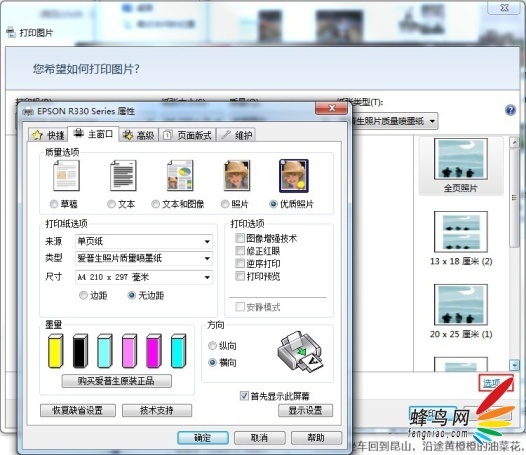The width and height of the screenshot is (526, 455).
Task: Click the printer icon in EPSON R330 title bar
Action: (28, 111)
